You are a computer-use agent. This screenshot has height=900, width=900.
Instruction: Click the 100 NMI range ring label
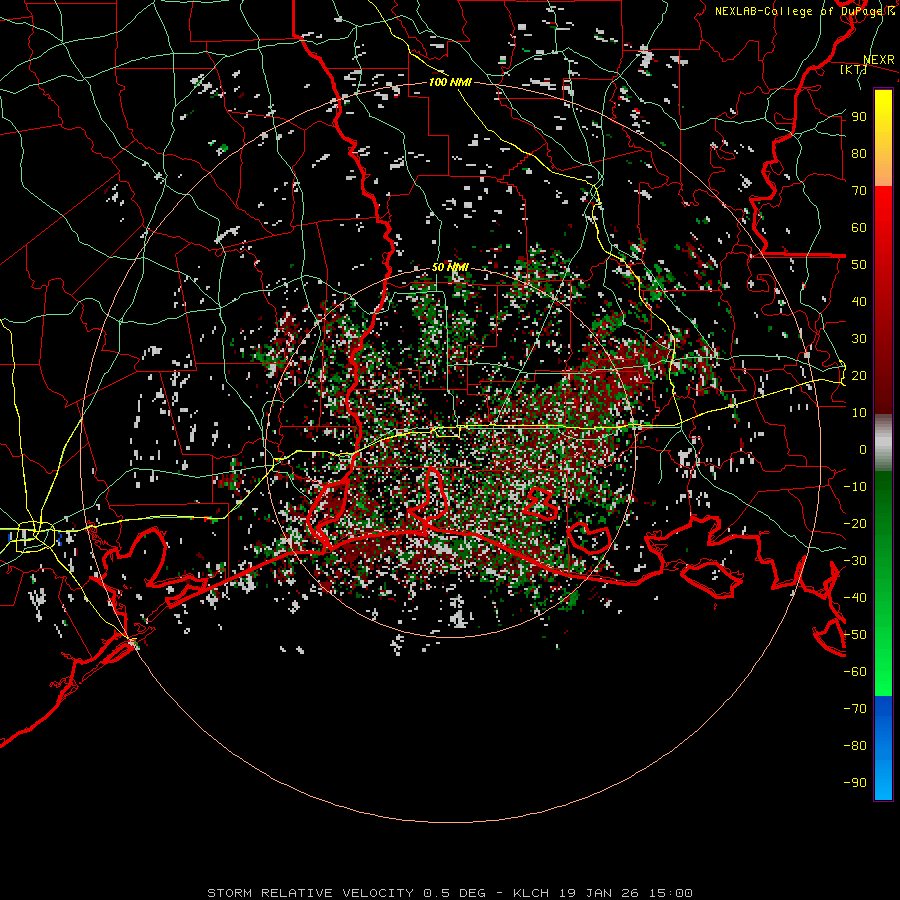click(x=450, y=82)
